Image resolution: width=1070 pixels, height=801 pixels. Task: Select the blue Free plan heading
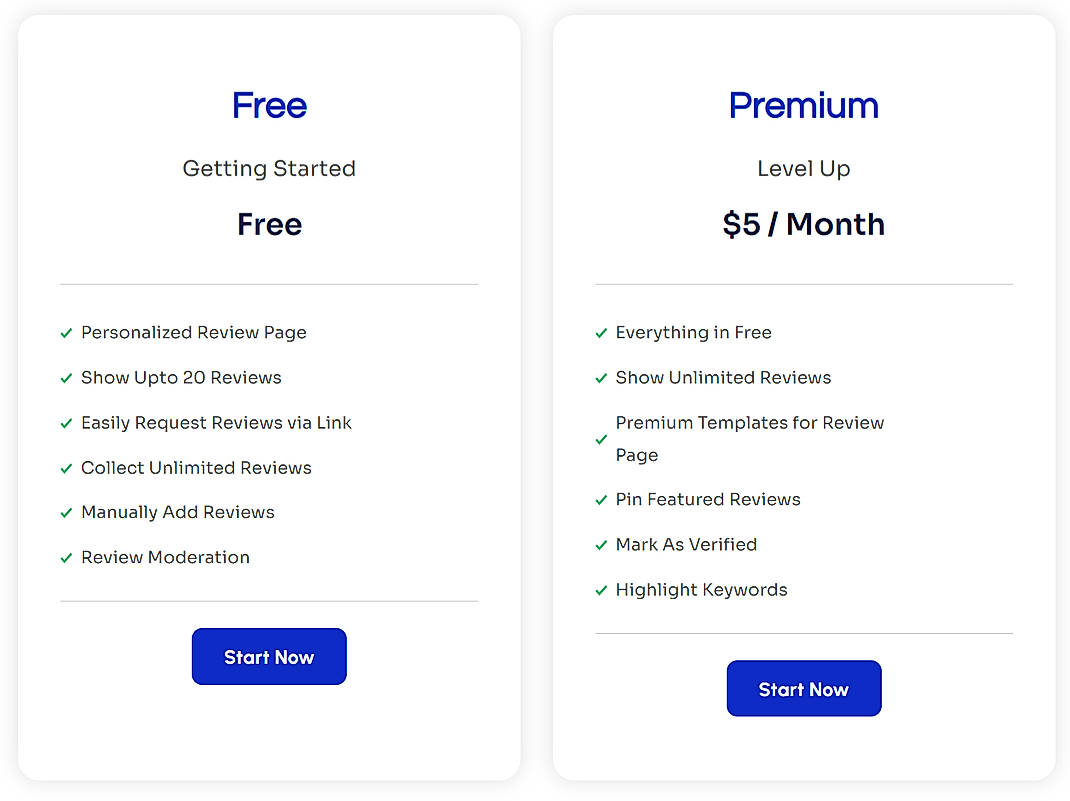[x=269, y=105]
